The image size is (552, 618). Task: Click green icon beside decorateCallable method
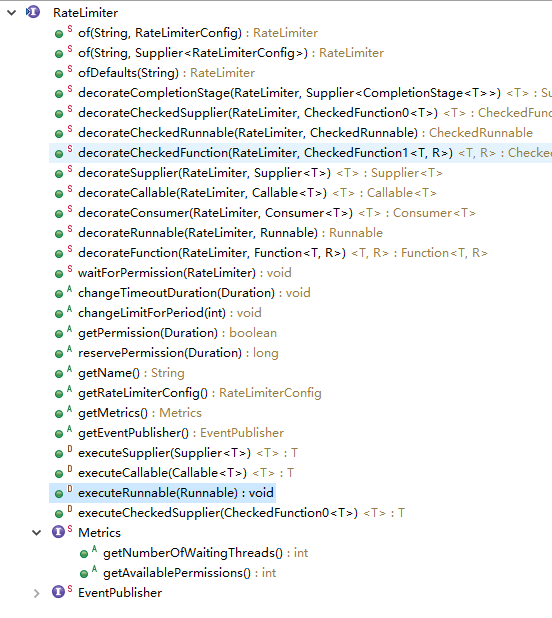pyautogui.click(x=59, y=194)
